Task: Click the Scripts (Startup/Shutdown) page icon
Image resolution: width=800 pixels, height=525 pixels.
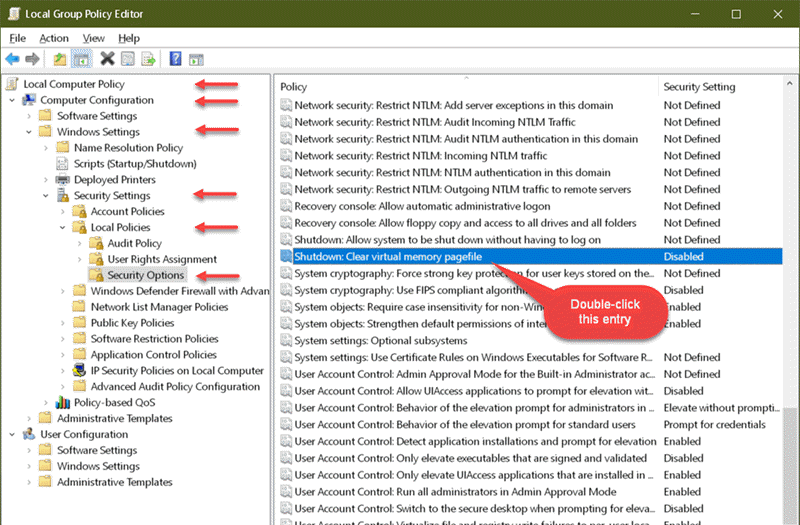Action: tap(62, 163)
